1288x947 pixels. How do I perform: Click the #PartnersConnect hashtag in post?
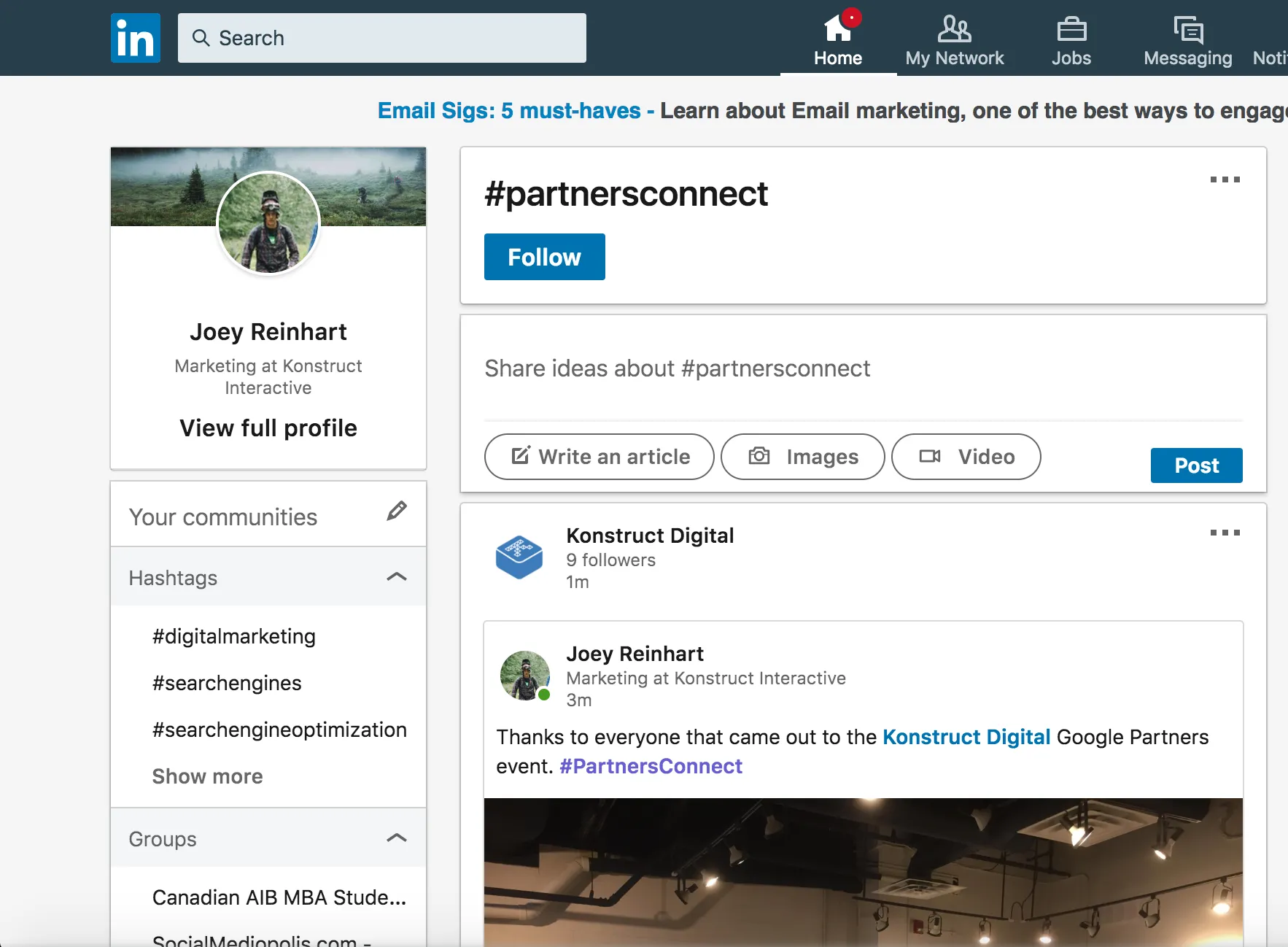point(651,766)
